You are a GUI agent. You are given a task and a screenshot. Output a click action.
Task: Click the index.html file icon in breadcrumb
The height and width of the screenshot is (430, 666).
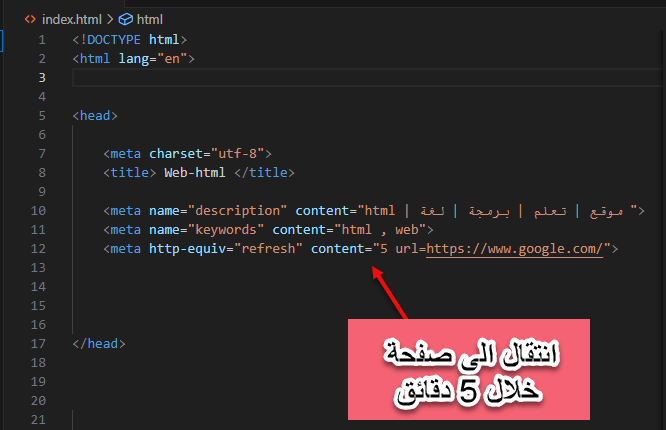[x=30, y=19]
